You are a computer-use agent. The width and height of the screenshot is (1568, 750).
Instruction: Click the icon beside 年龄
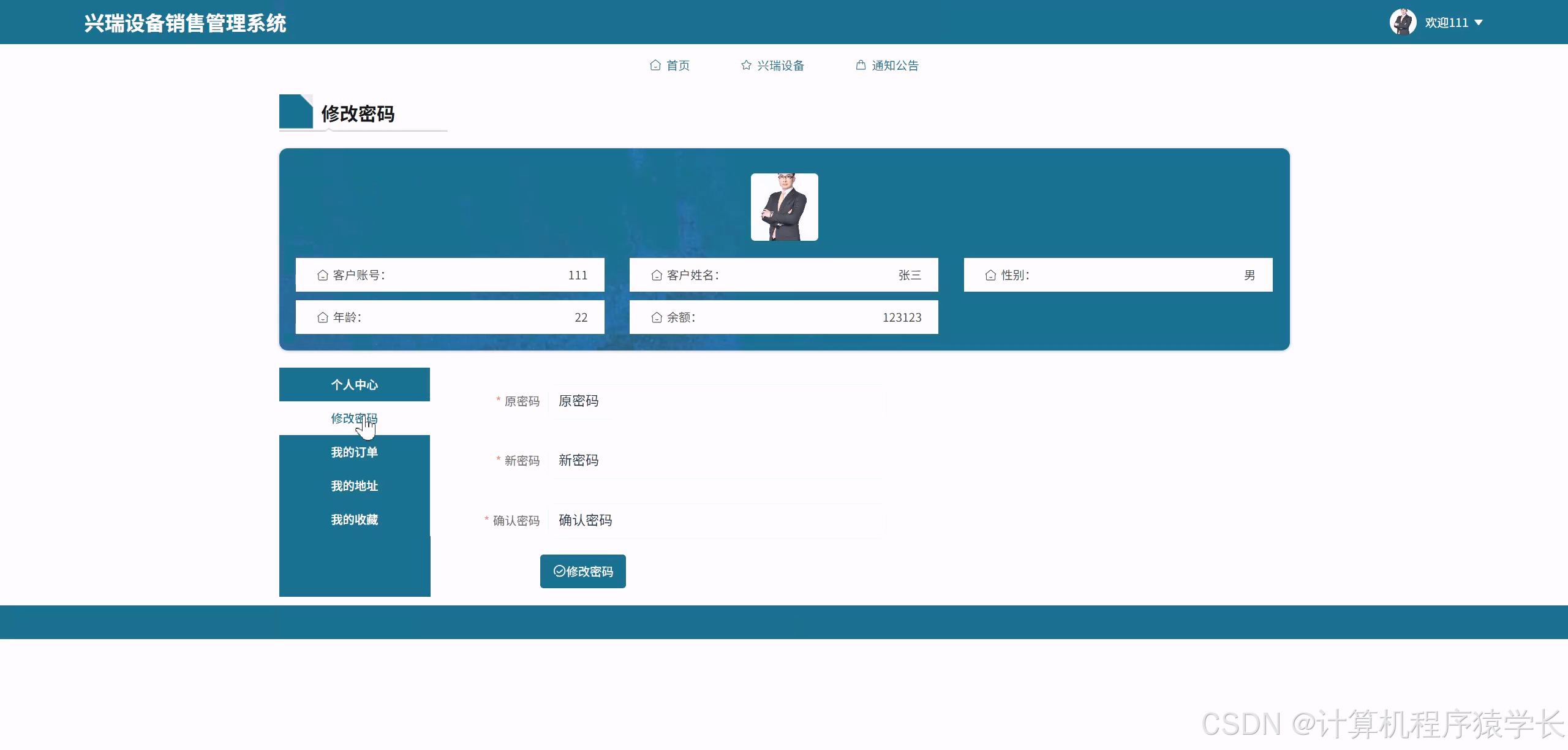click(323, 317)
